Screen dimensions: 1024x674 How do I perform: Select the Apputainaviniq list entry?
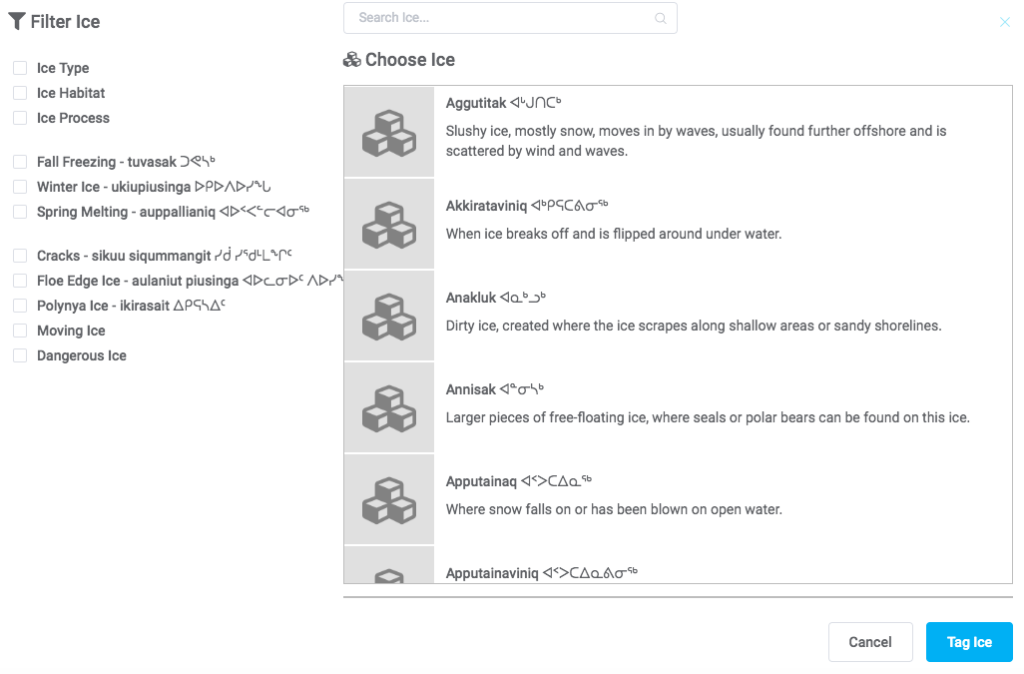tap(541, 573)
